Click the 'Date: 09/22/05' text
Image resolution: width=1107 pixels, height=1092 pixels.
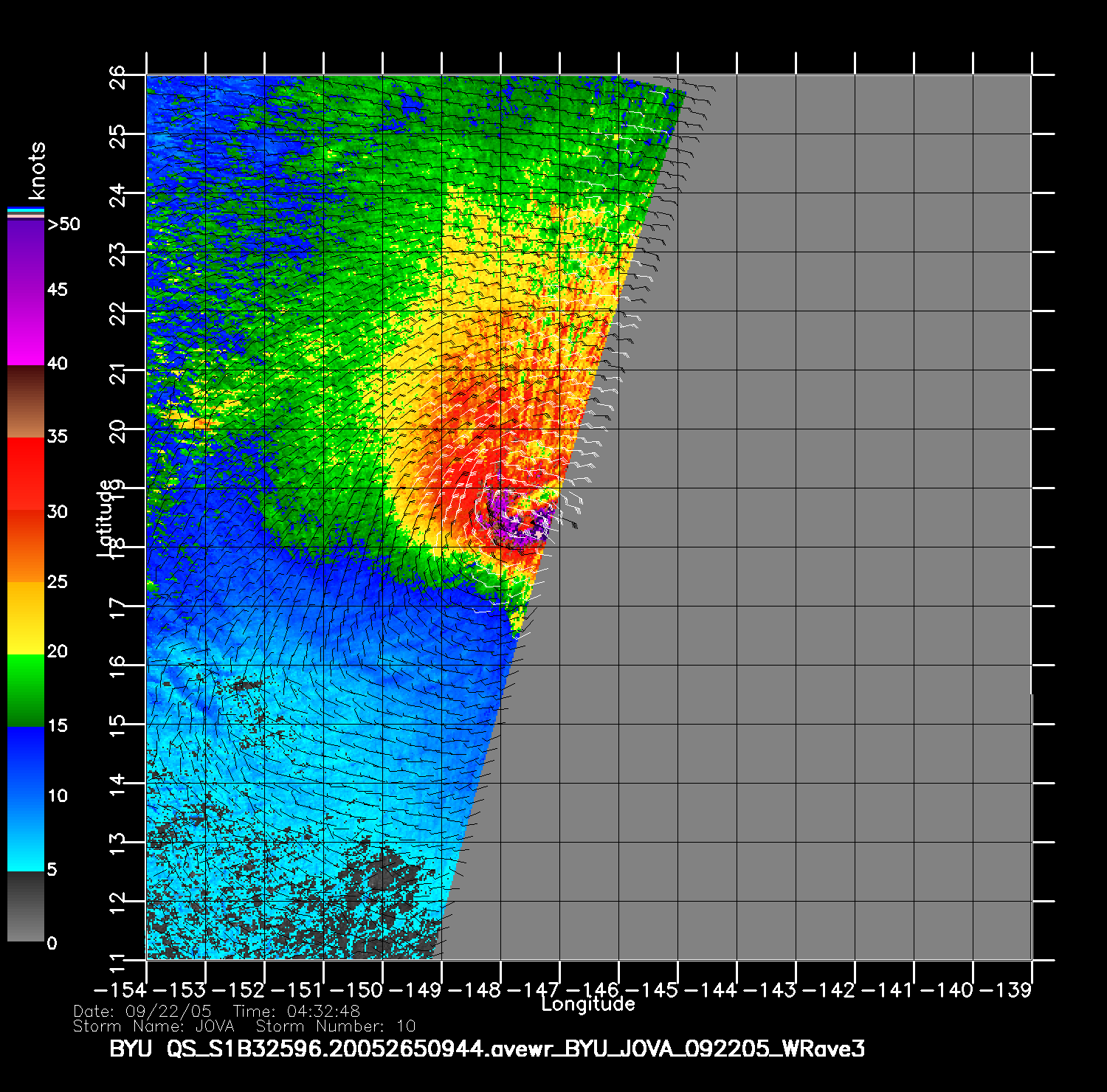[x=142, y=1011]
